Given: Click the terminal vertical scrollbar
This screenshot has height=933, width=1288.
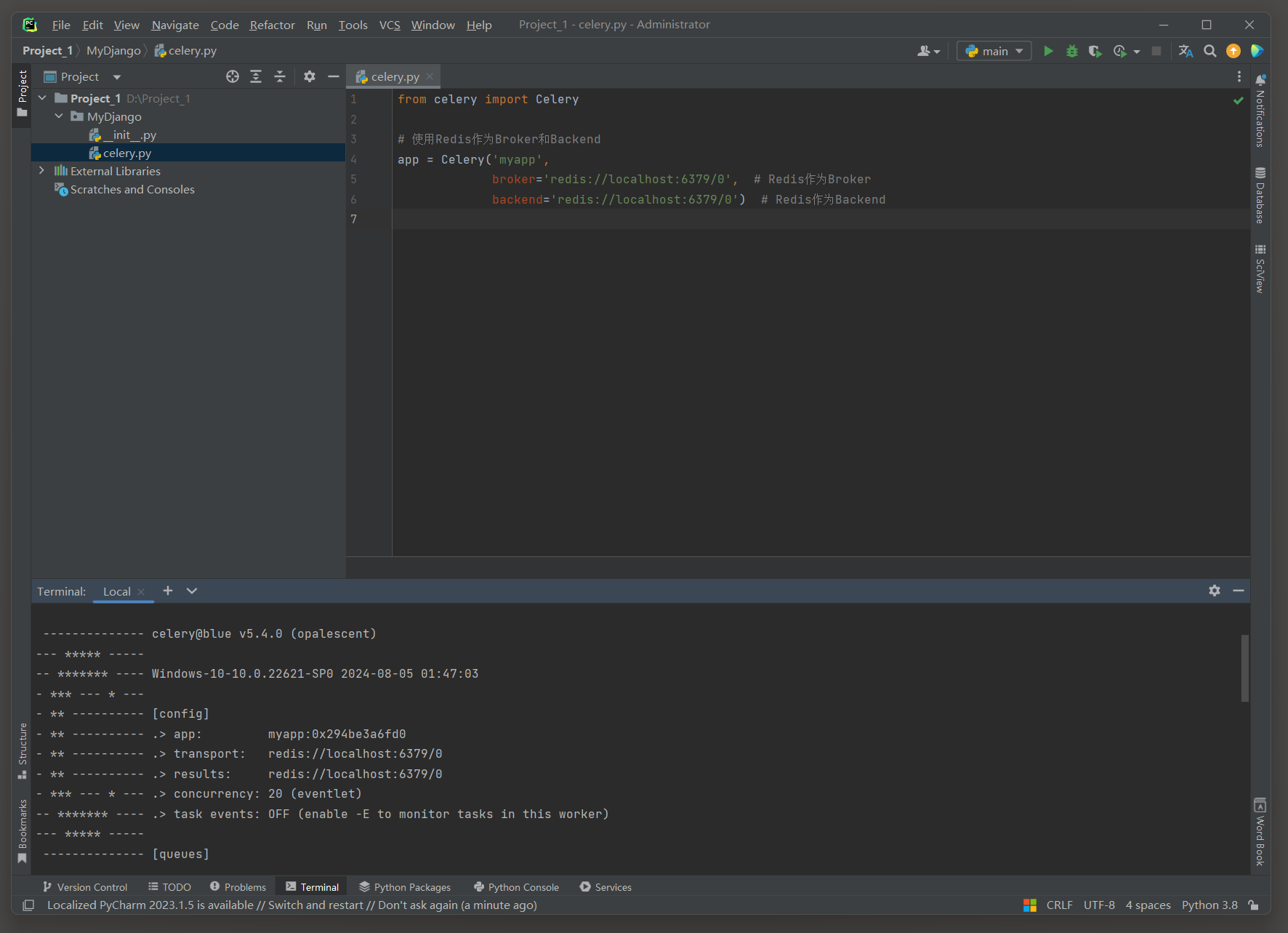Looking at the screenshot, I should (x=1244, y=668).
